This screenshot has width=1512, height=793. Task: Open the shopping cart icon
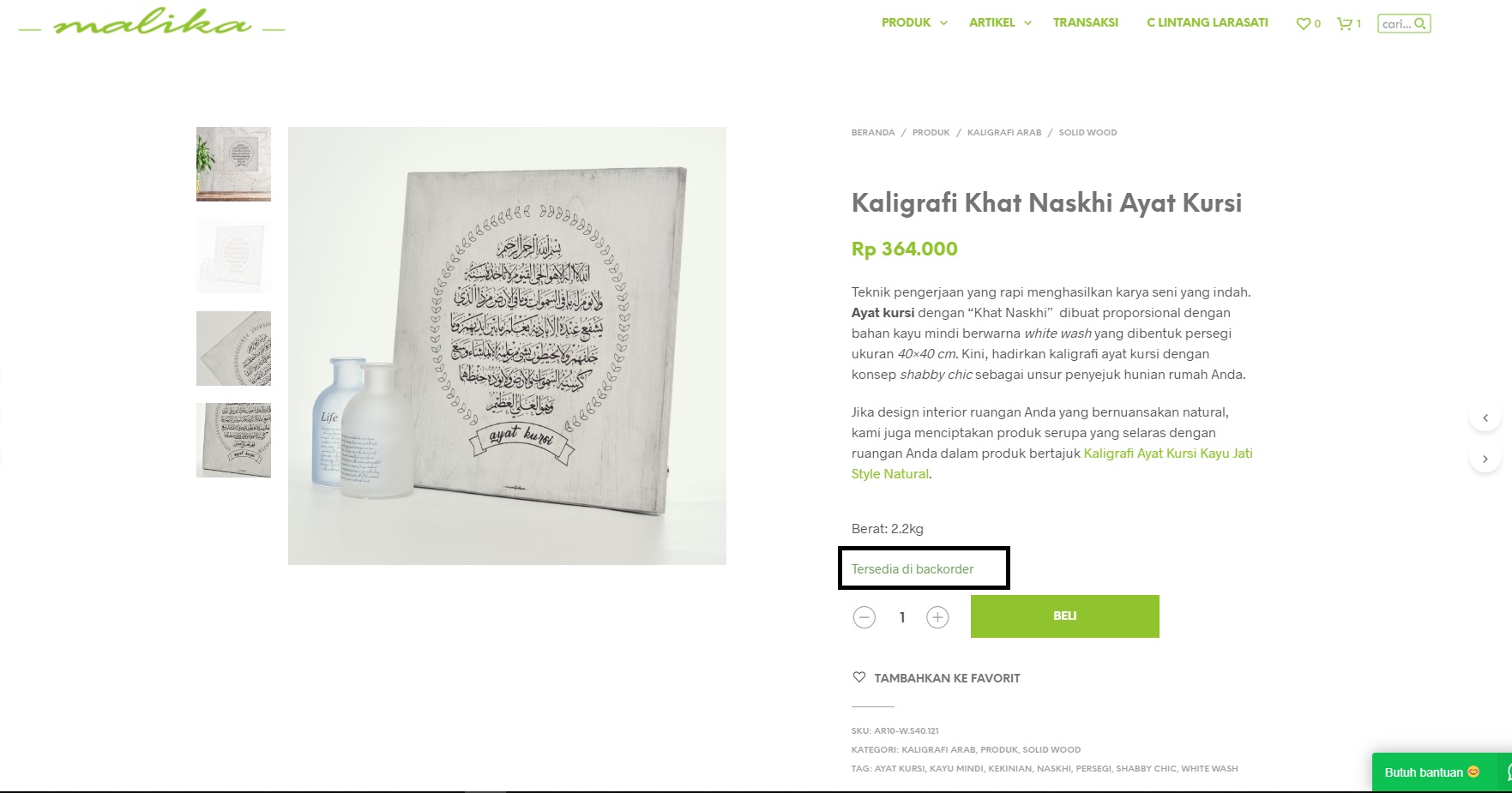coord(1344,24)
